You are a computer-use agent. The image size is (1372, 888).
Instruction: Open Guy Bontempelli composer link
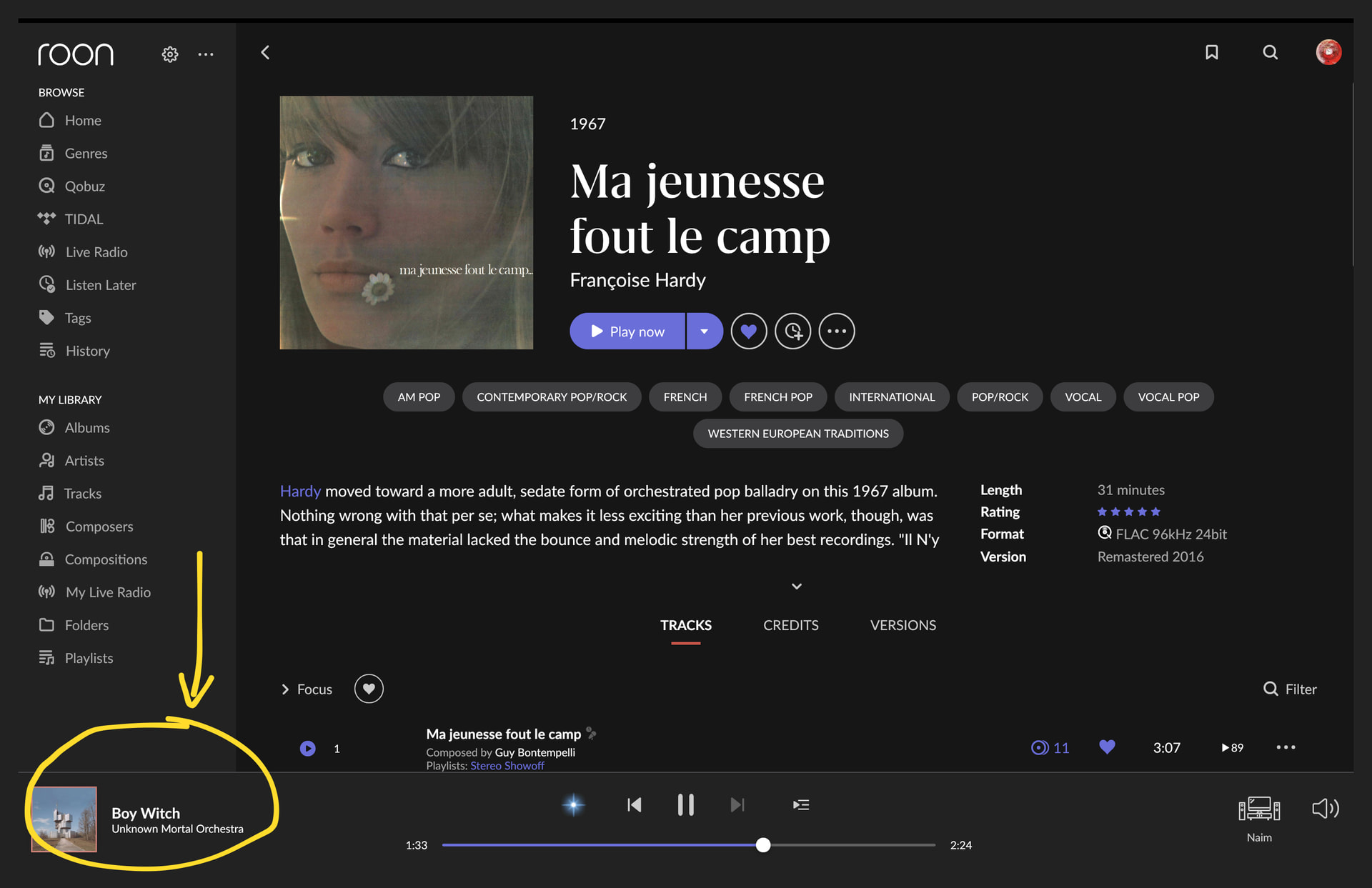tap(535, 752)
